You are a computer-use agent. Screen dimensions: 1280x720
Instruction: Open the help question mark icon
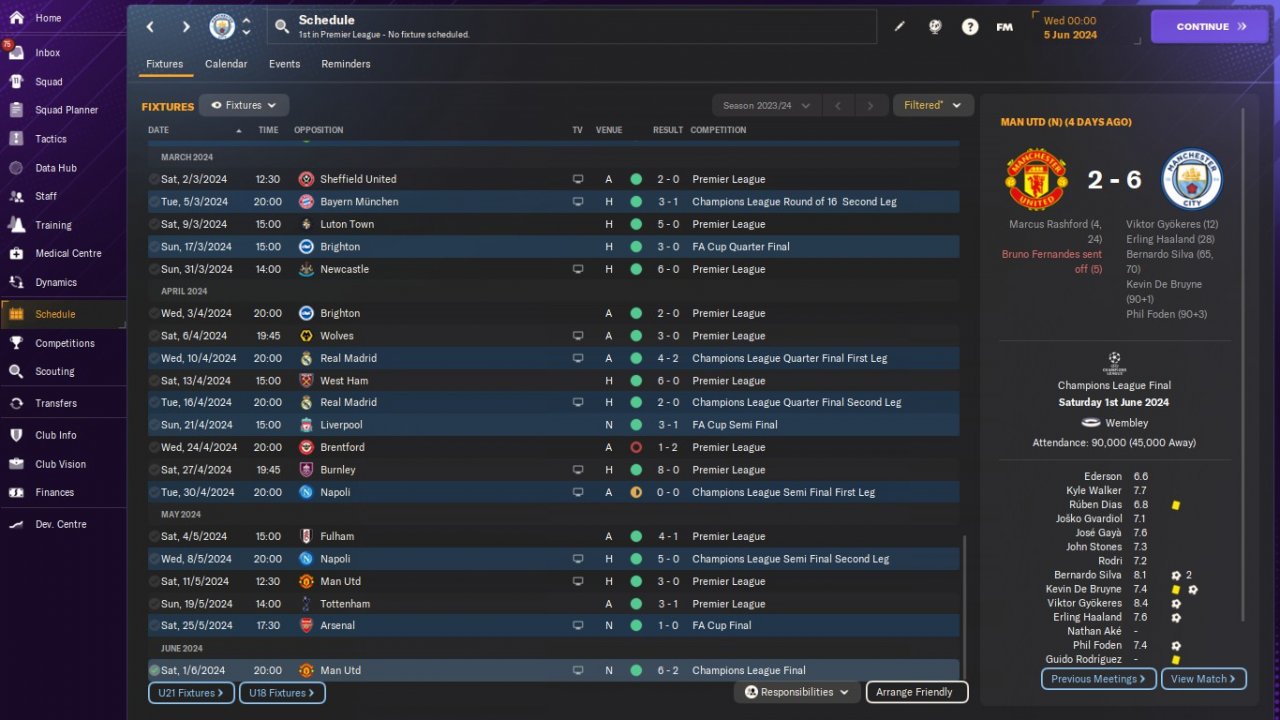click(970, 27)
